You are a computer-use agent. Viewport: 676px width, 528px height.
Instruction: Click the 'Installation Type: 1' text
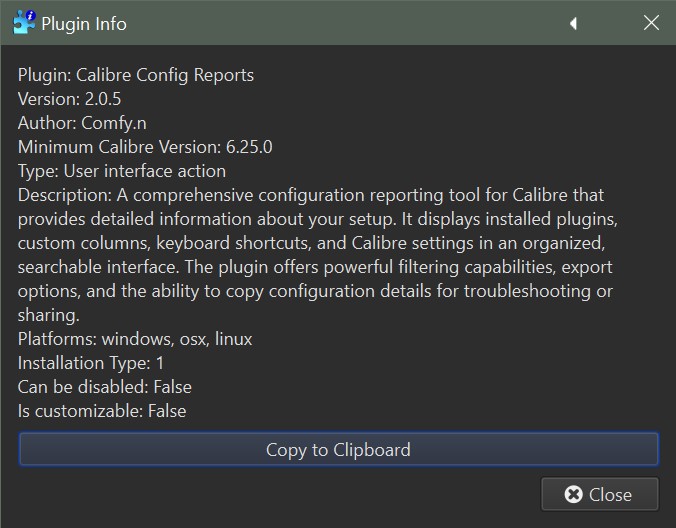pos(91,363)
